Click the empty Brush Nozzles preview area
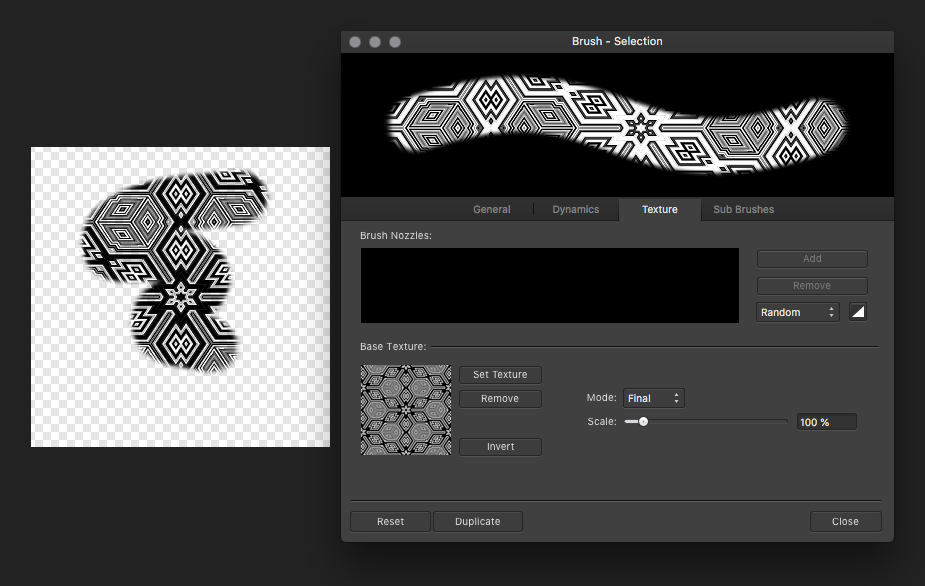This screenshot has width=925, height=586. (x=549, y=285)
